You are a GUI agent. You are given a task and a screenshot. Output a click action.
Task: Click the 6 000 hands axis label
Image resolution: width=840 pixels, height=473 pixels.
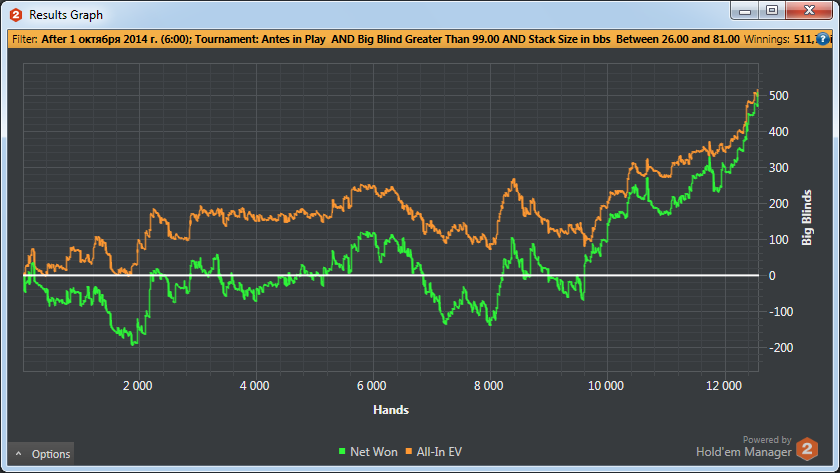point(371,386)
